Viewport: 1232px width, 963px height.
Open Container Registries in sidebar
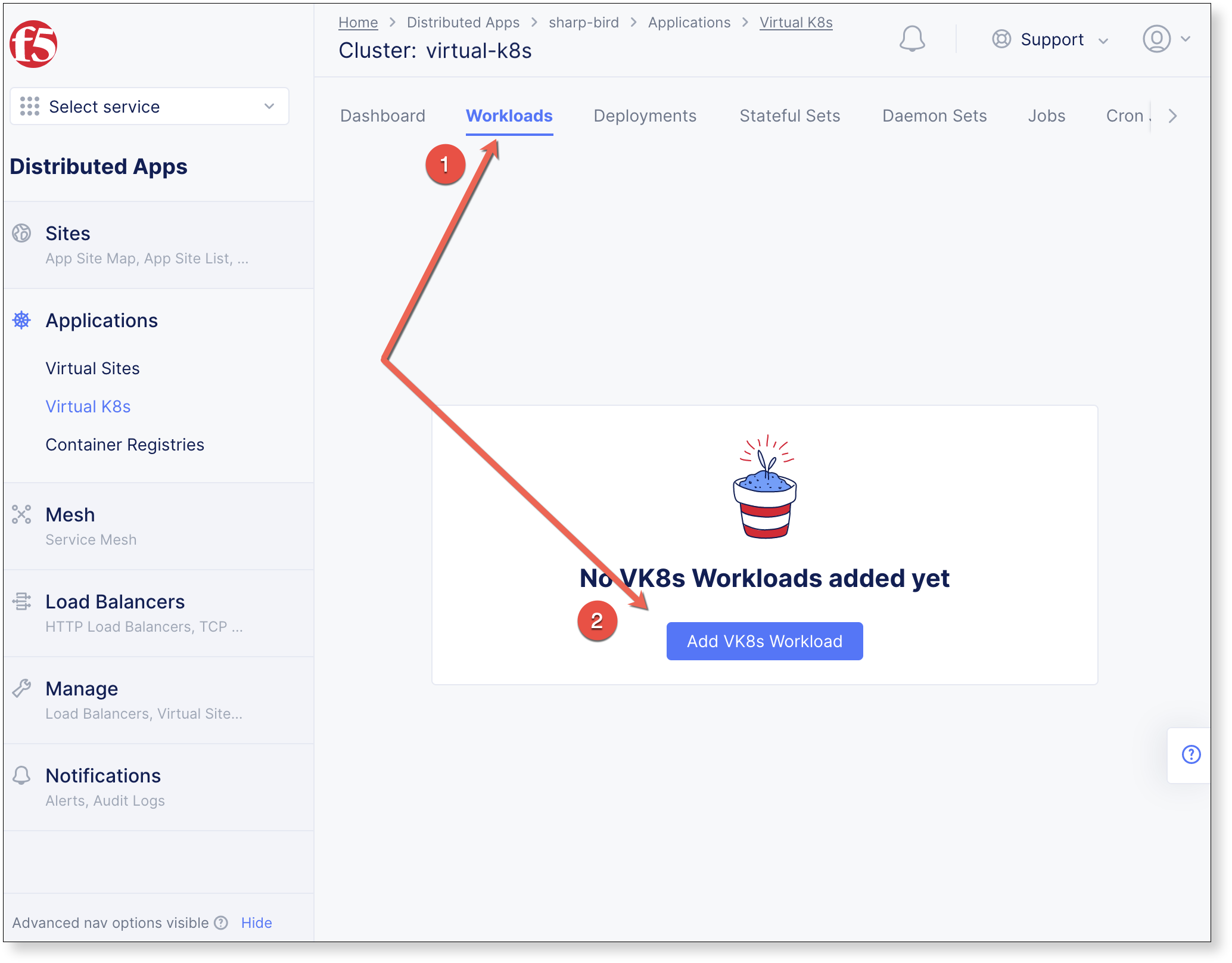click(125, 445)
